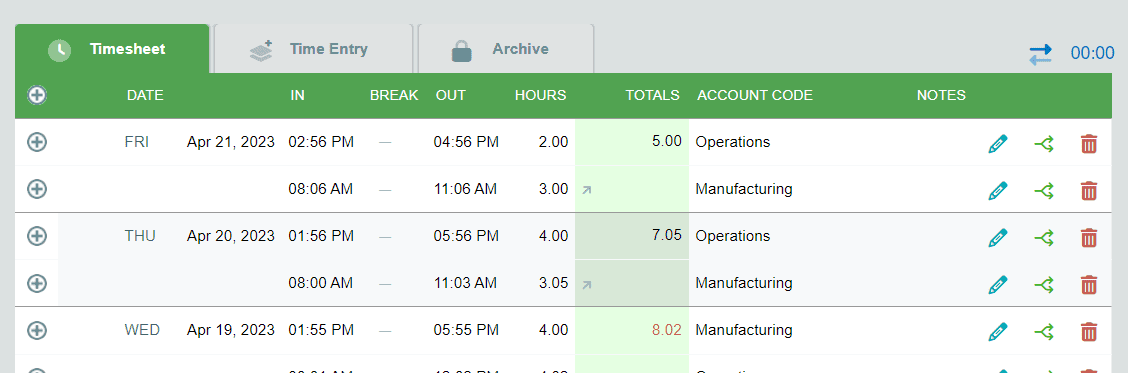The height and width of the screenshot is (373, 1128).
Task: Click the THU day label
Action: coord(140,235)
